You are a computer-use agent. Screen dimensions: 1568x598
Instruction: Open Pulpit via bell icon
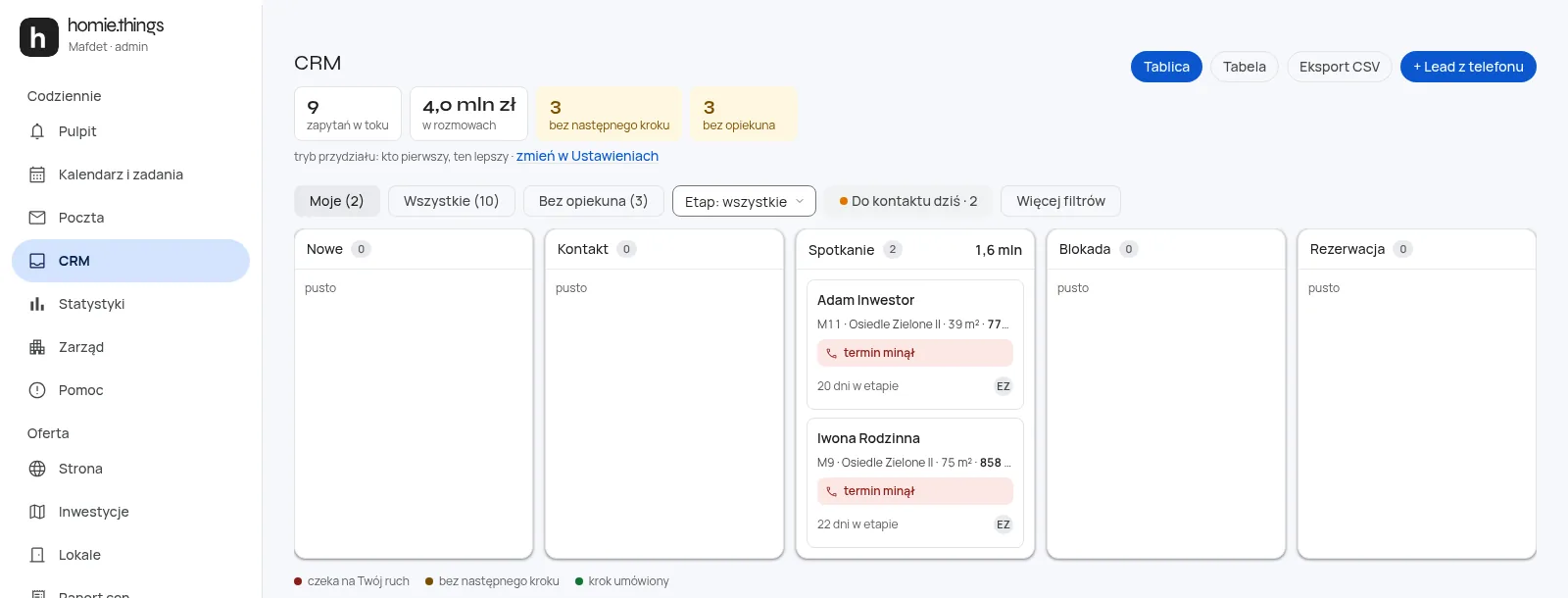(x=37, y=131)
